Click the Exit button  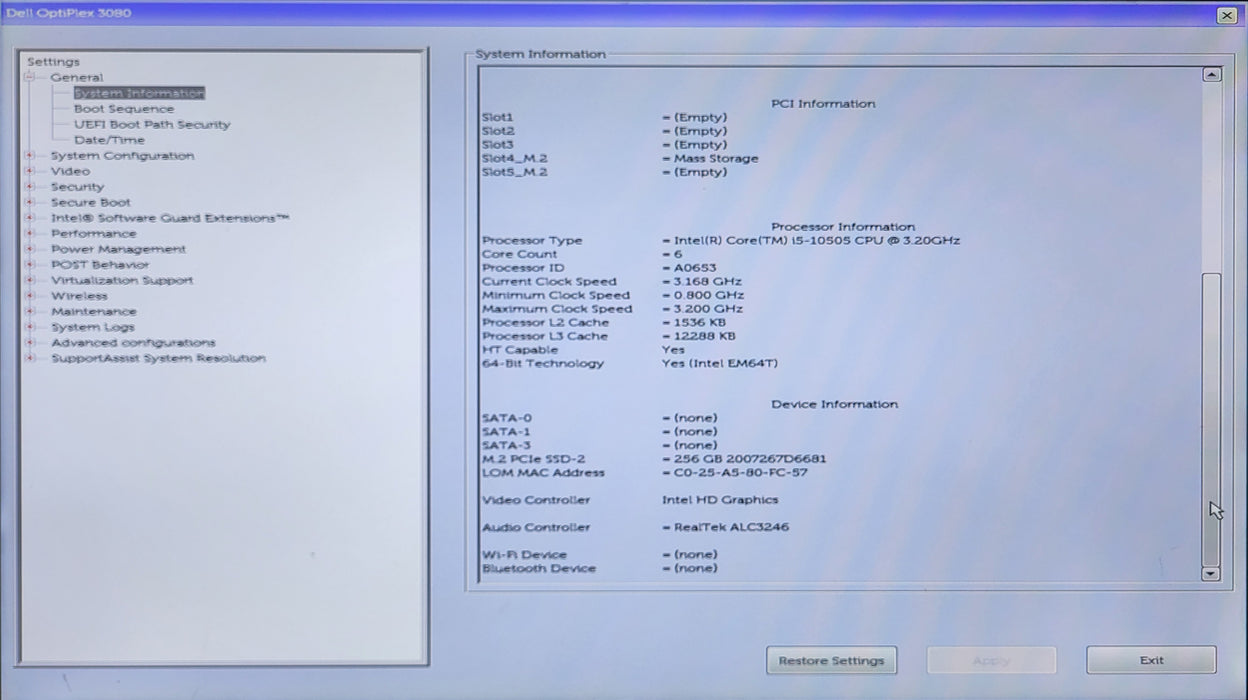(x=1151, y=660)
